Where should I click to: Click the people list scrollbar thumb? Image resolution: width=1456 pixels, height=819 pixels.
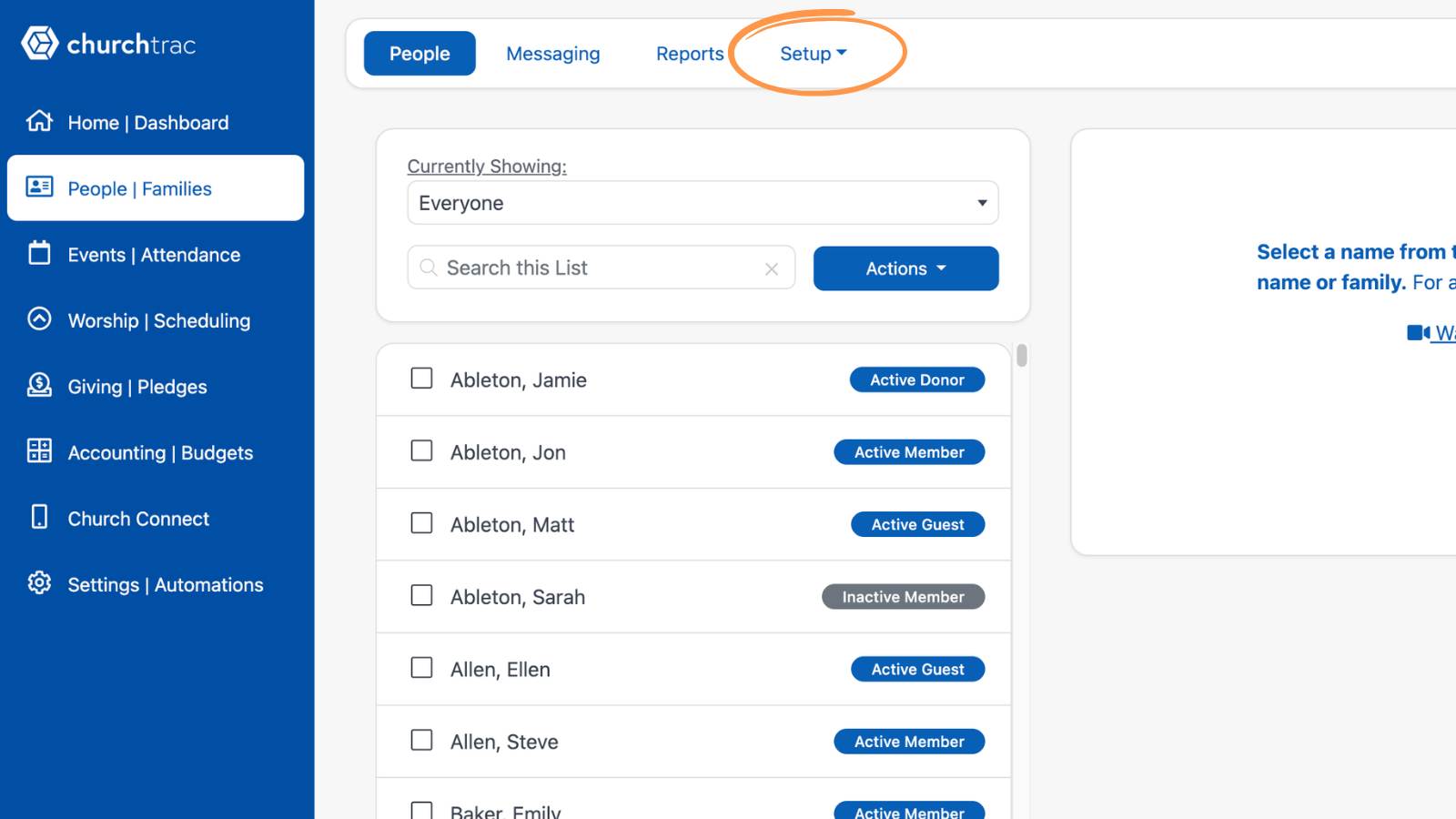(1022, 355)
